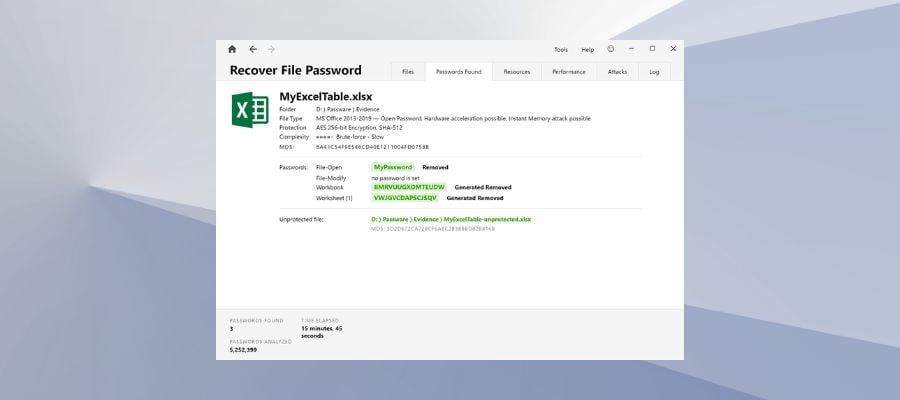Open the Tools menu
The width and height of the screenshot is (900, 400).
(561, 50)
